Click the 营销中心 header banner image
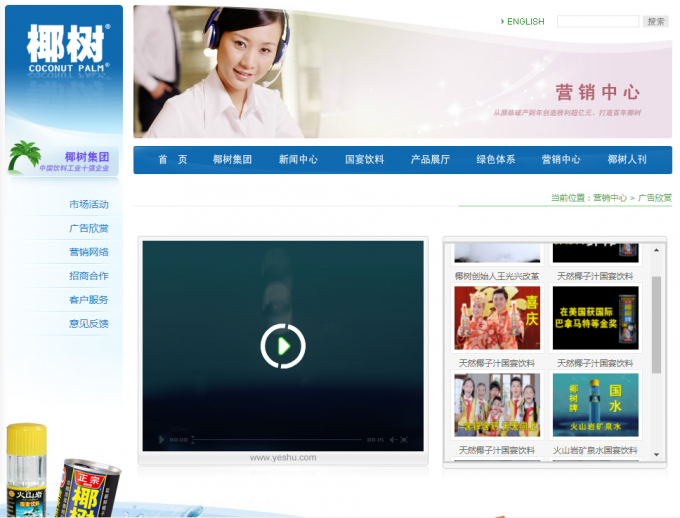Image resolution: width=680 pixels, height=518 pixels. coord(402,72)
